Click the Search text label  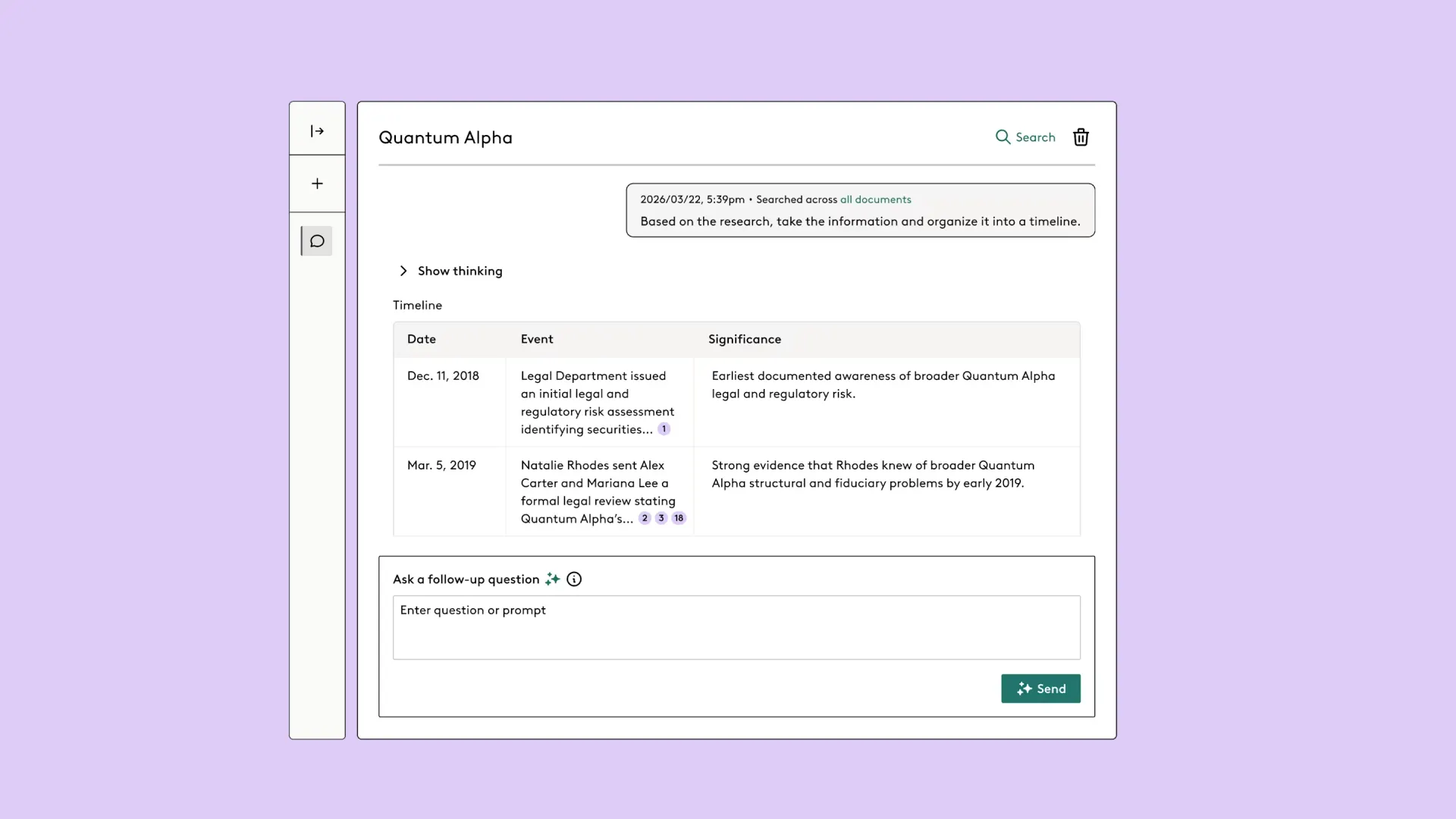click(1035, 137)
